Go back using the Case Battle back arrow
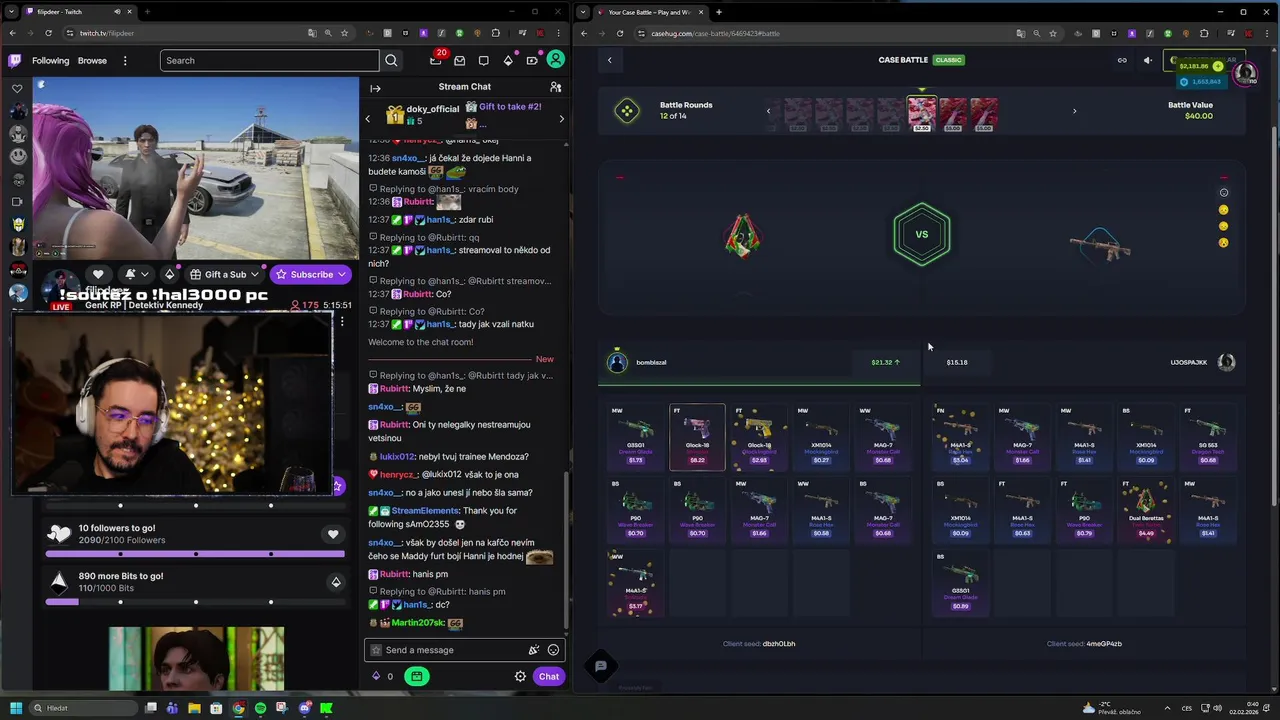1280x720 pixels. click(609, 60)
